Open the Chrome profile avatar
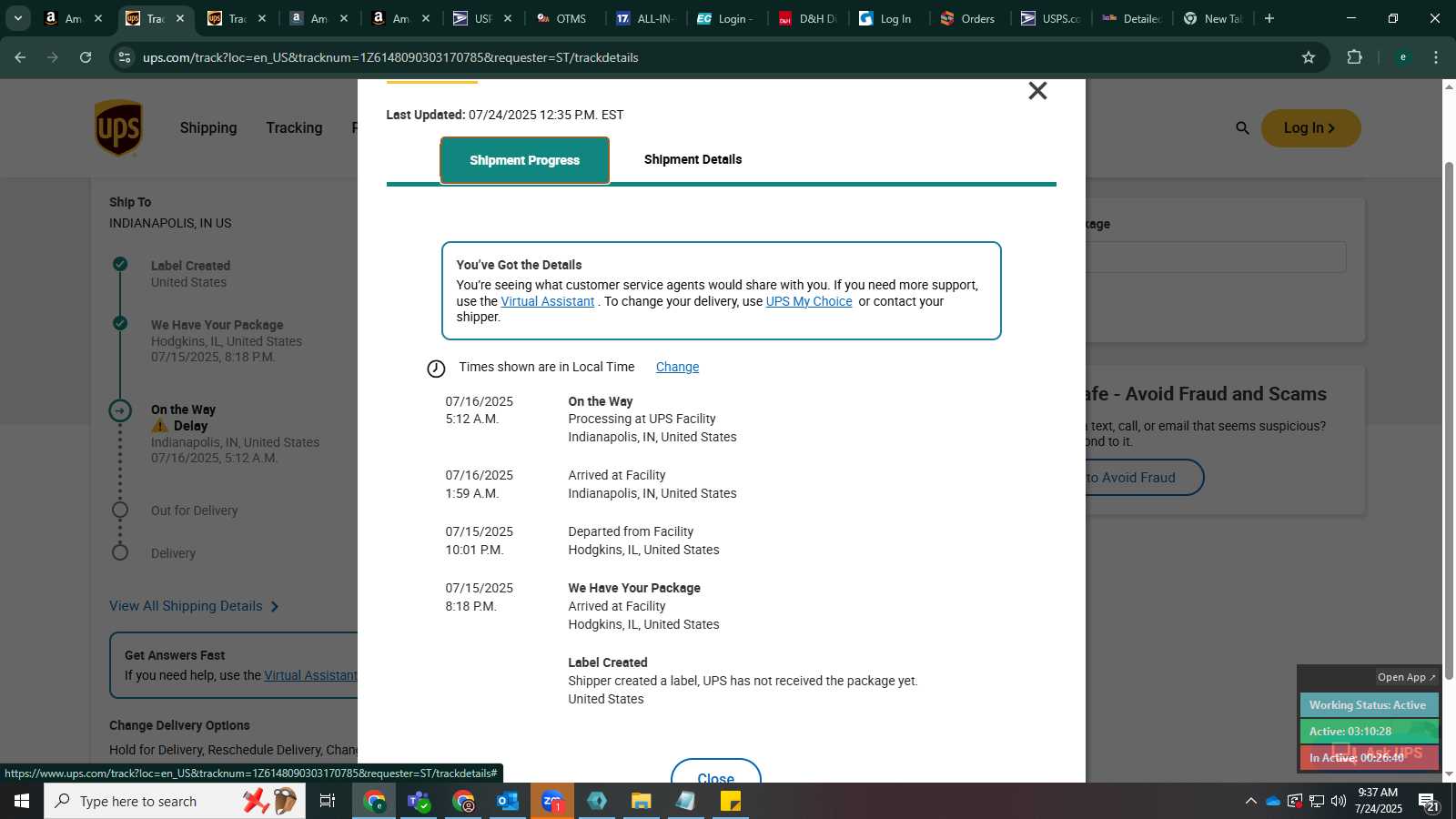This screenshot has height=819, width=1456. pyautogui.click(x=1402, y=57)
